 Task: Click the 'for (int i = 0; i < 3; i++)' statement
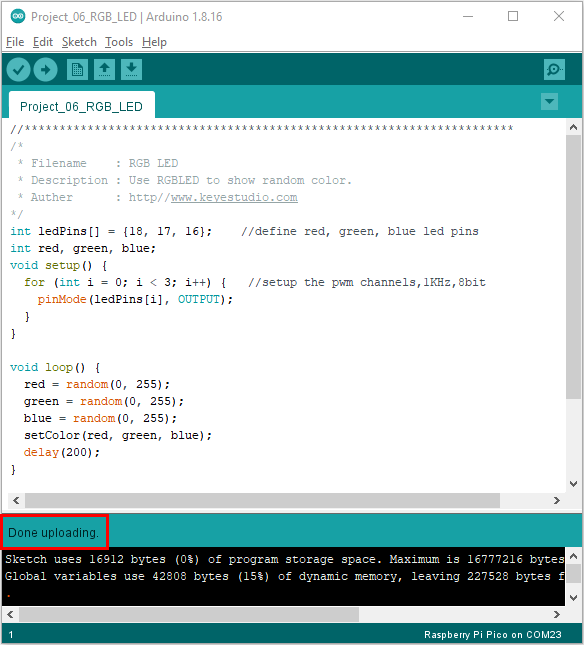point(125,282)
